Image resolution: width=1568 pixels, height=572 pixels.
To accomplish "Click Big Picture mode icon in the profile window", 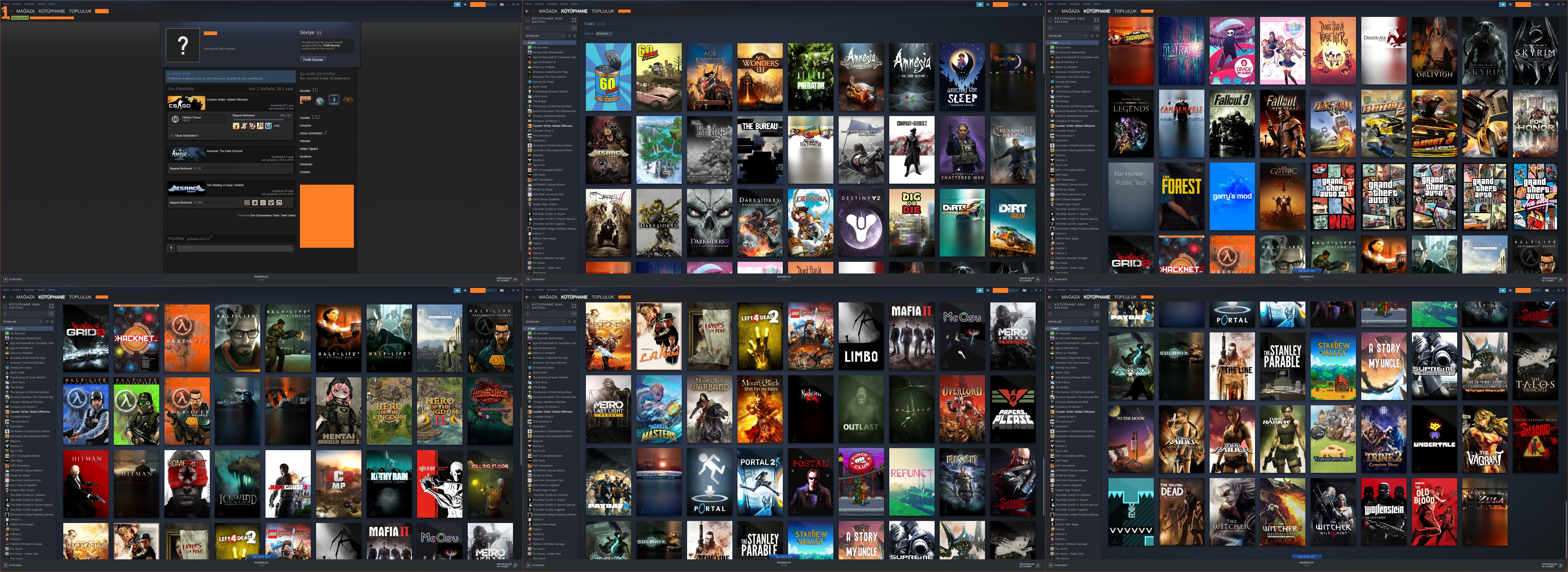I will [502, 4].
